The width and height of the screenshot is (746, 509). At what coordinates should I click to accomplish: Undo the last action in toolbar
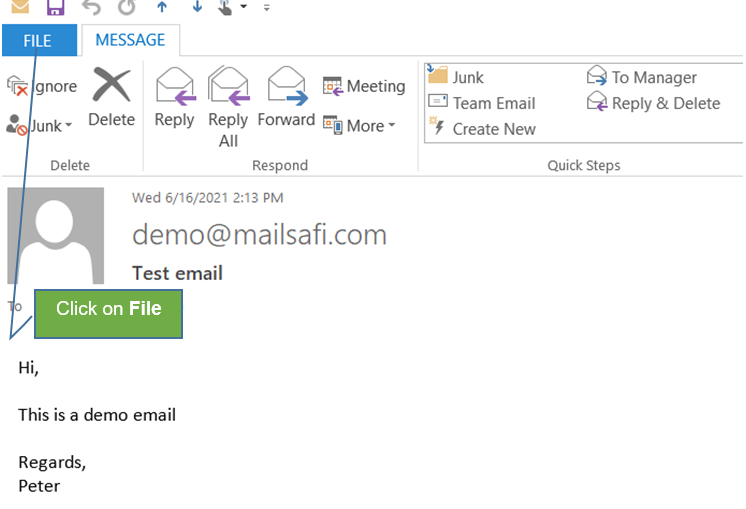(x=91, y=8)
